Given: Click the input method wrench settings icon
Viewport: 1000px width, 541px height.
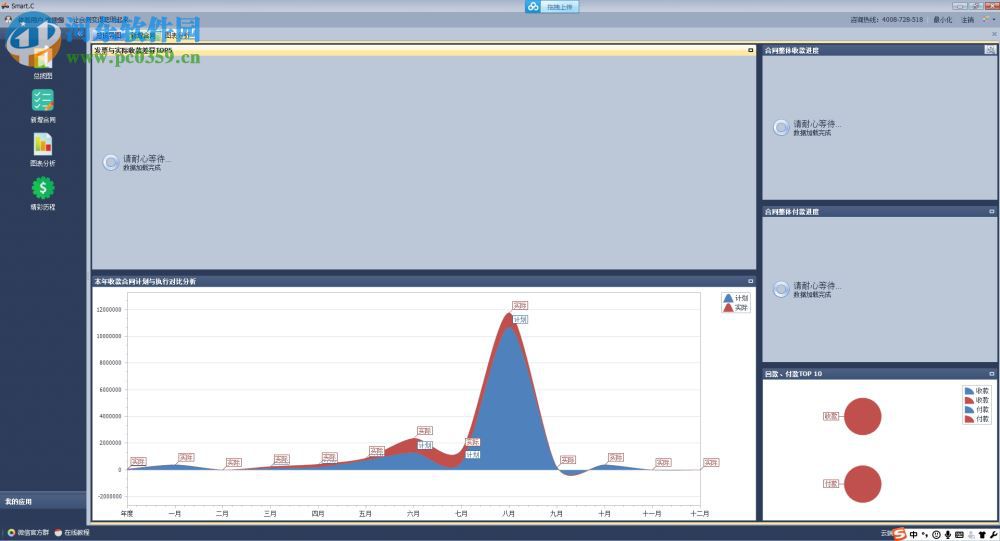Looking at the screenshot, I should click(994, 535).
